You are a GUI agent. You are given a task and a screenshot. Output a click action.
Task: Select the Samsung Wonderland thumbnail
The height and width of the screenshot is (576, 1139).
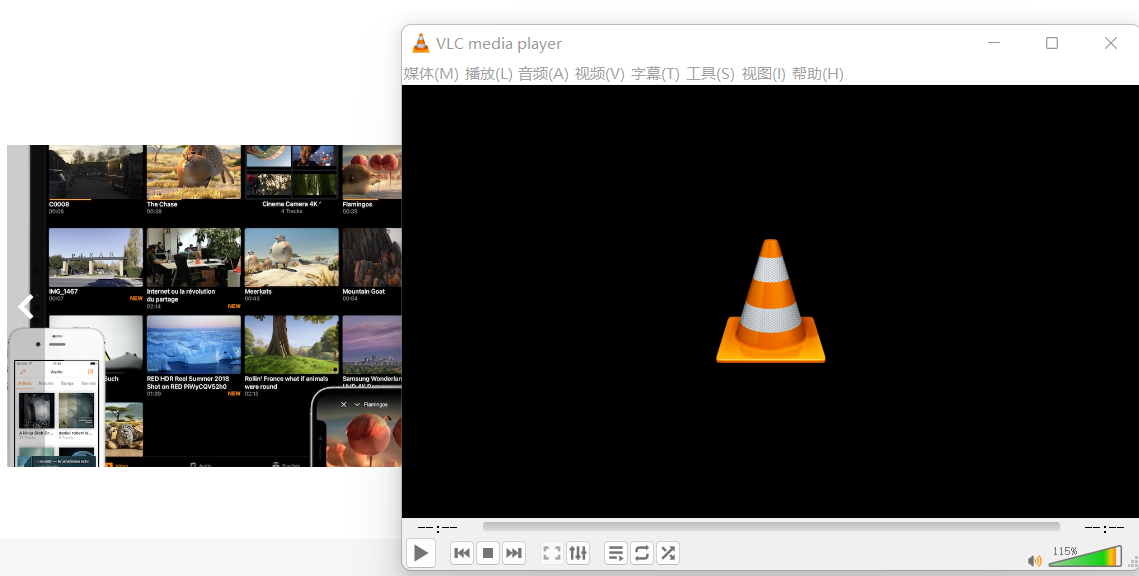[x=372, y=344]
